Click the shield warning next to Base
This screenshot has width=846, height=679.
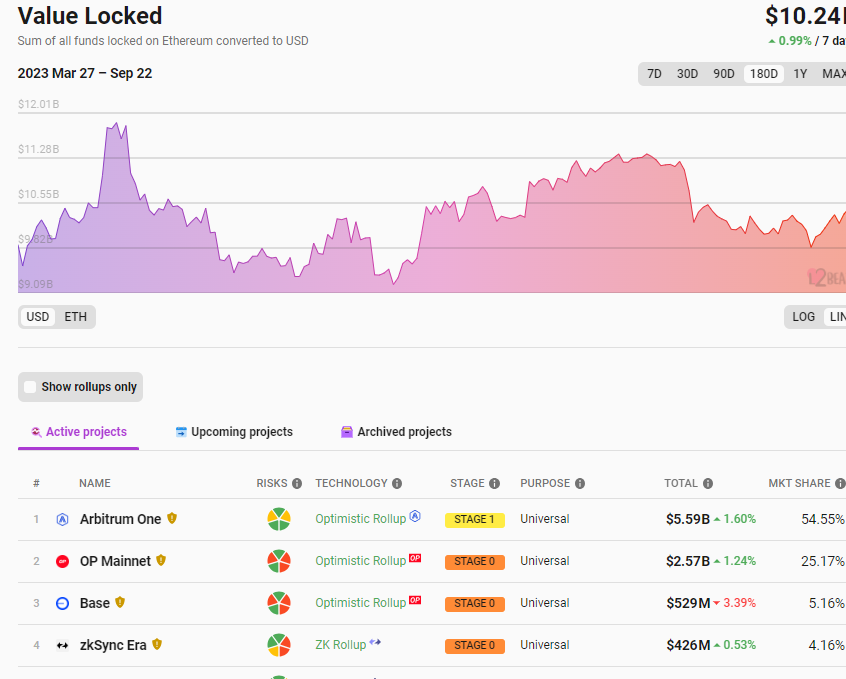[x=120, y=602]
